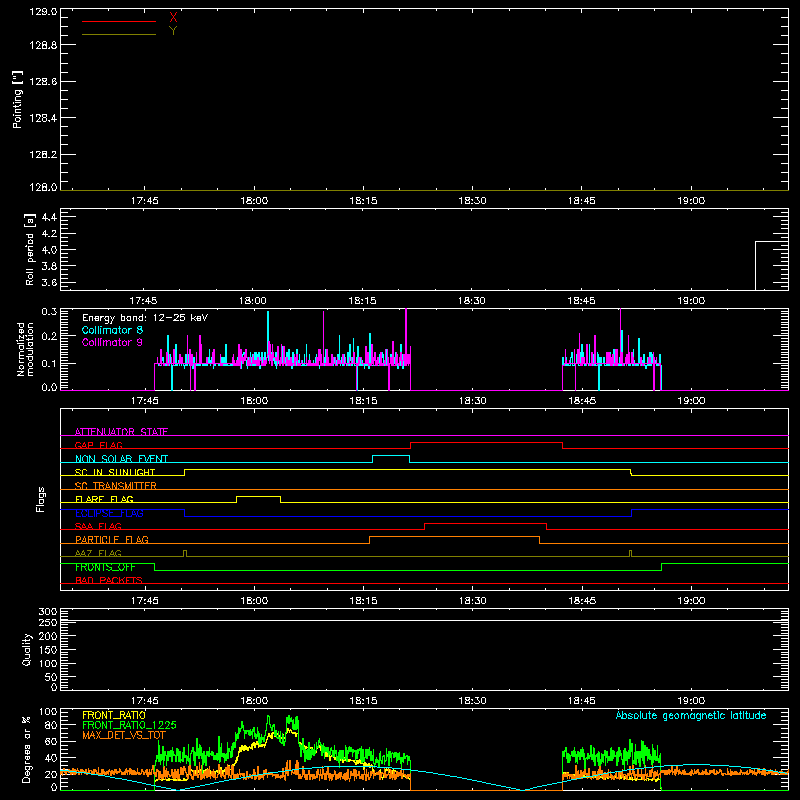Click 18:30 time label under Pointing plot
Image resolution: width=800 pixels, height=800 pixels.
tap(472, 201)
